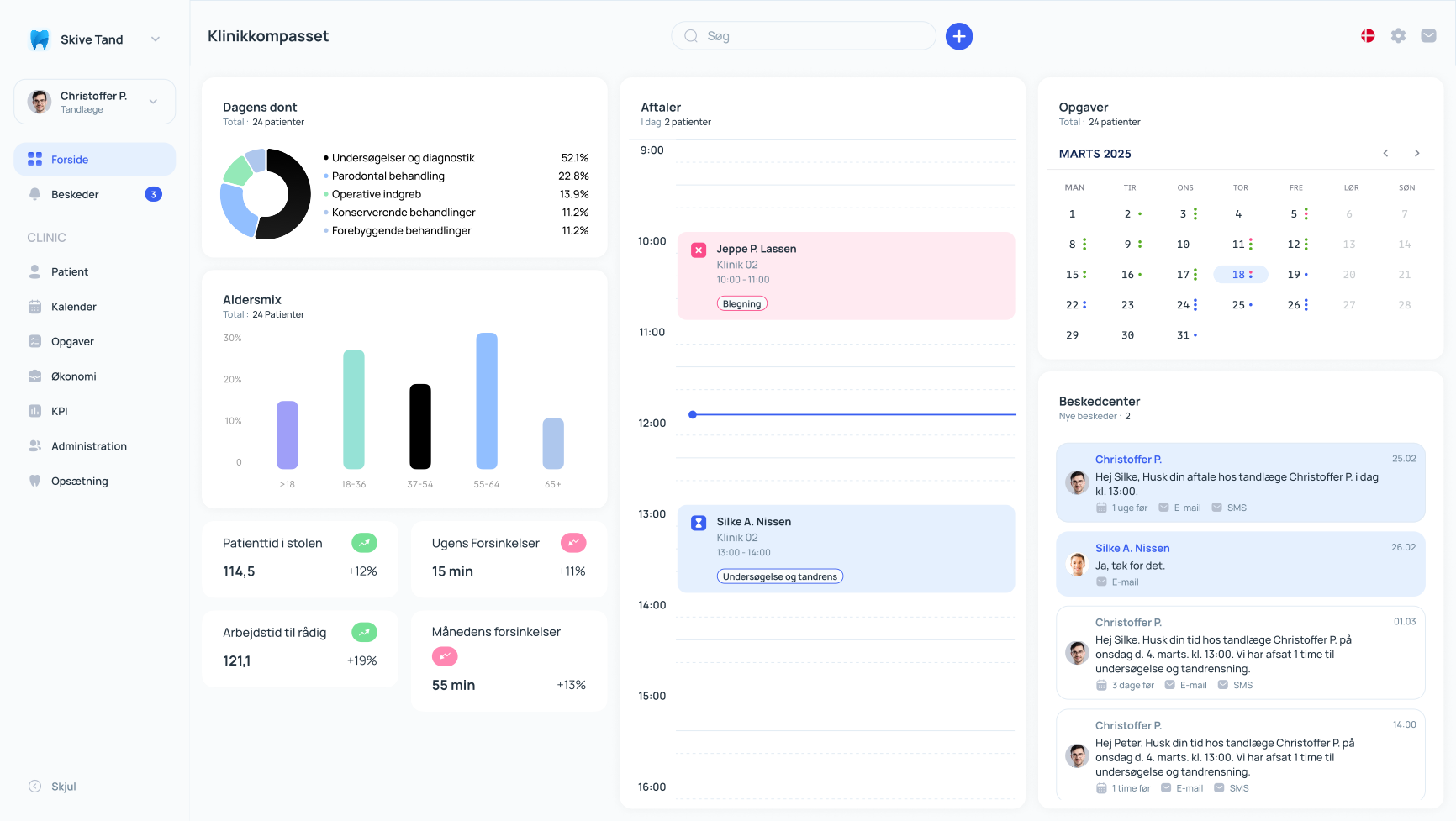Image resolution: width=1456 pixels, height=821 pixels.
Task: Click green trend icon in Patienttid i stolen
Action: (x=364, y=544)
